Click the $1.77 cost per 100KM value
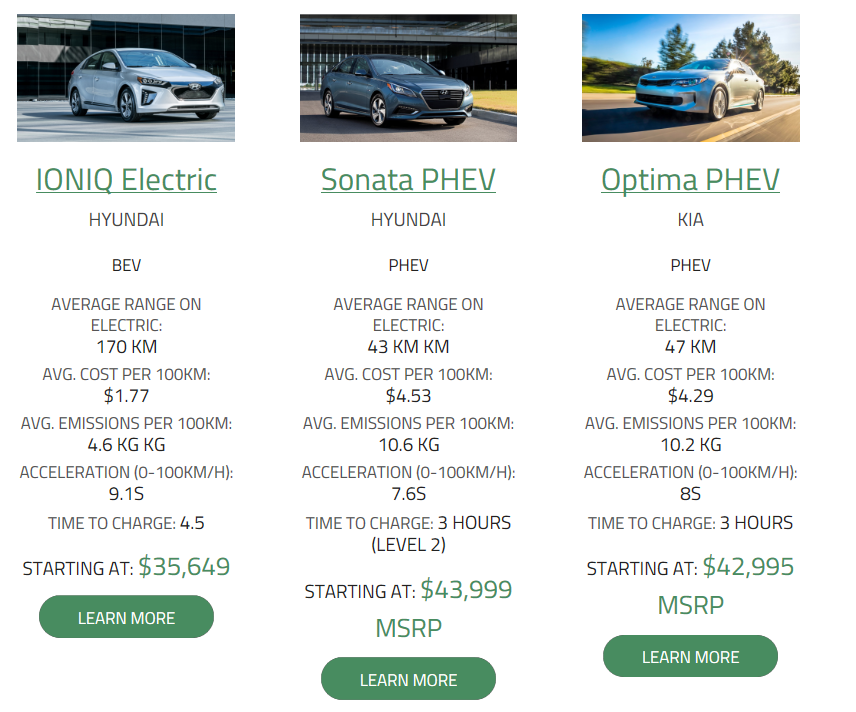Image resolution: width=856 pixels, height=712 pixels. [126, 396]
